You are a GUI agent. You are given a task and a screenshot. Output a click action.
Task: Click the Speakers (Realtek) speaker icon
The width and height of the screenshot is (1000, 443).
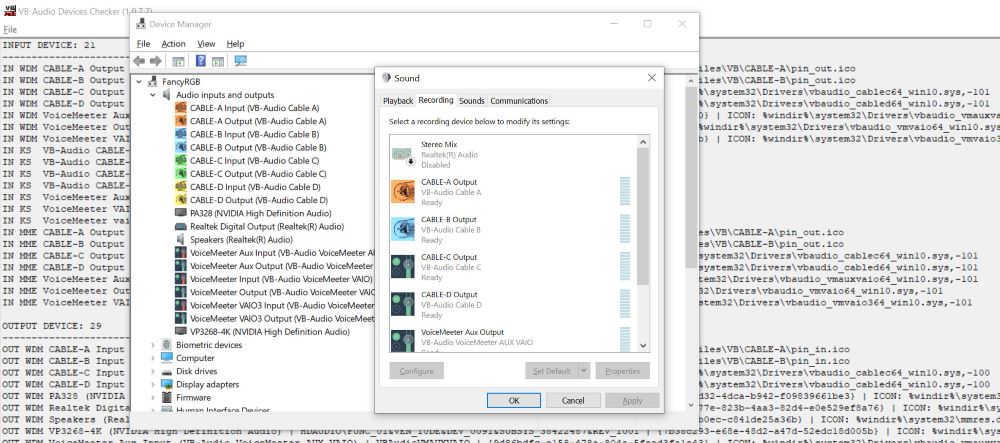pyautogui.click(x=180, y=240)
